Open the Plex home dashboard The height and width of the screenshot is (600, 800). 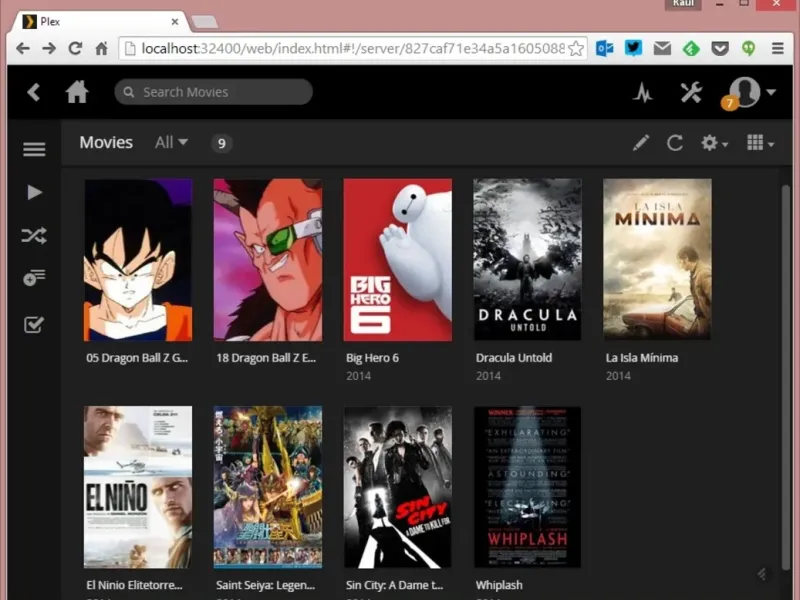(x=77, y=92)
